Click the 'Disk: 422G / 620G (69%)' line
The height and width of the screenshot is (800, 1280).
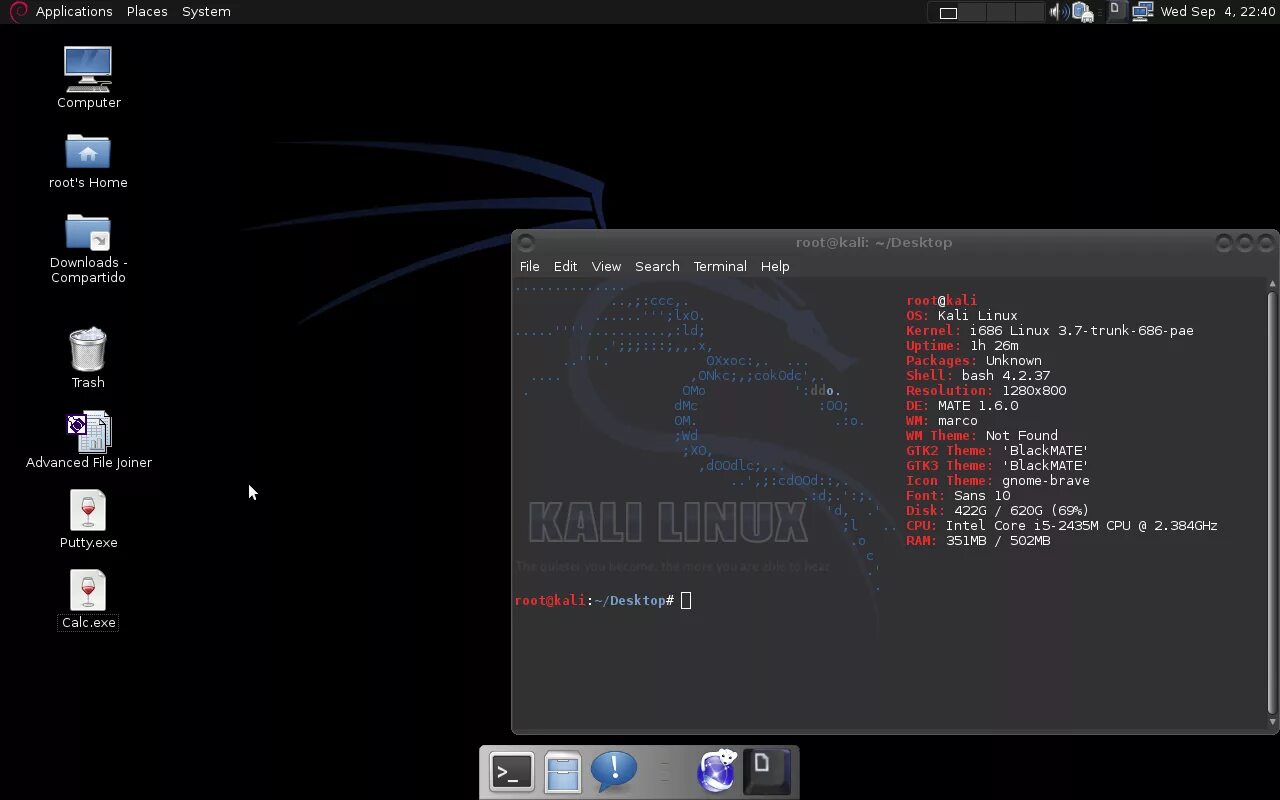(998, 510)
